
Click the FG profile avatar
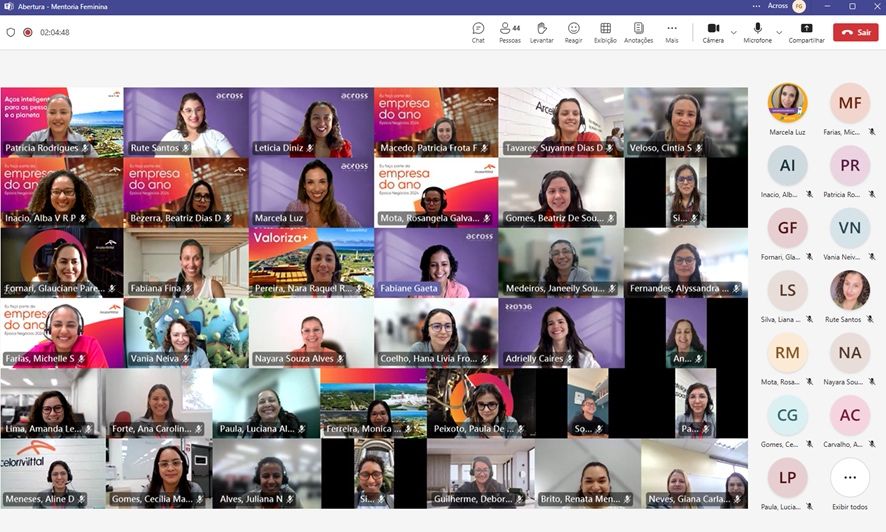coord(799,7)
